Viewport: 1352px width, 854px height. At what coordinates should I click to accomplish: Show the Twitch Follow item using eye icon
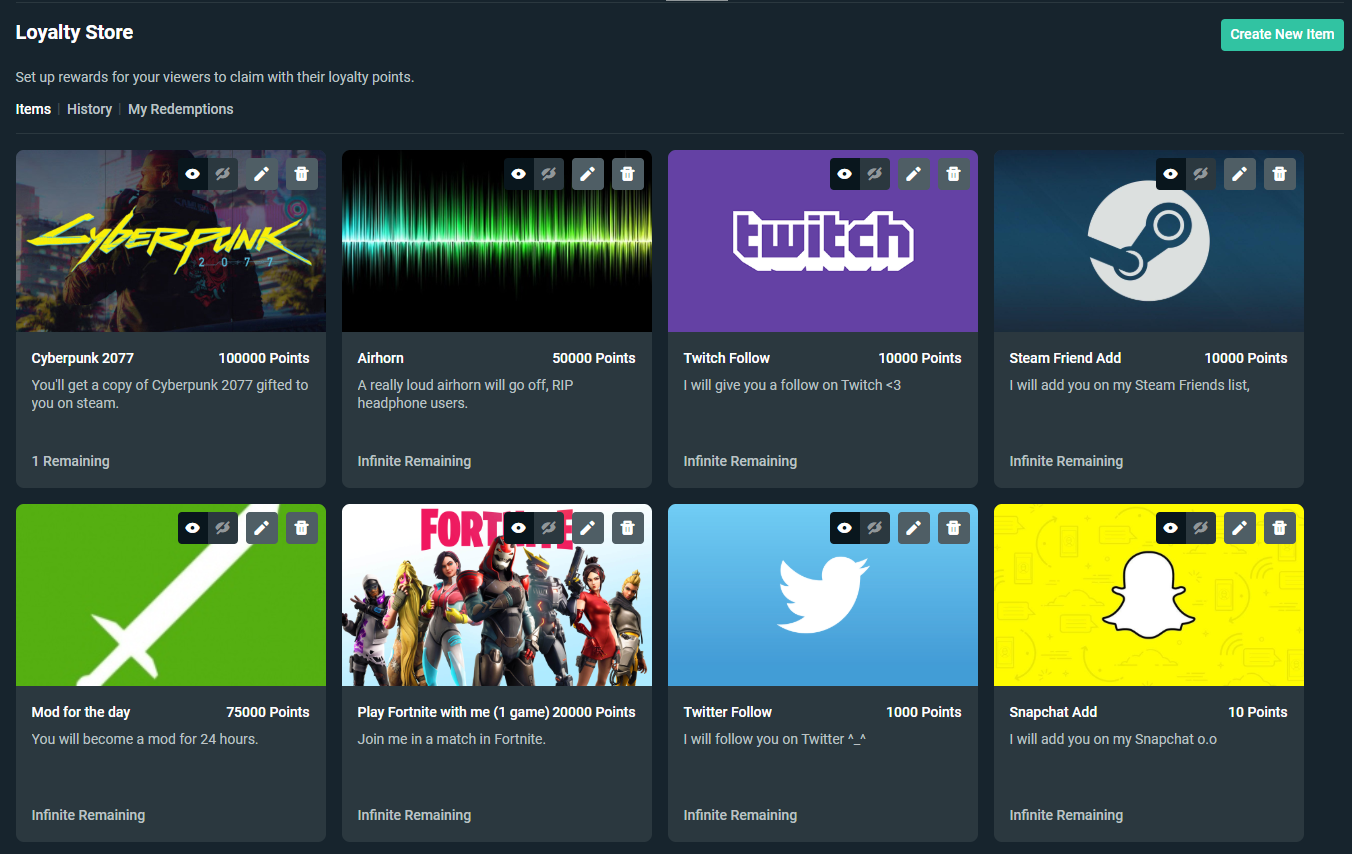point(845,174)
